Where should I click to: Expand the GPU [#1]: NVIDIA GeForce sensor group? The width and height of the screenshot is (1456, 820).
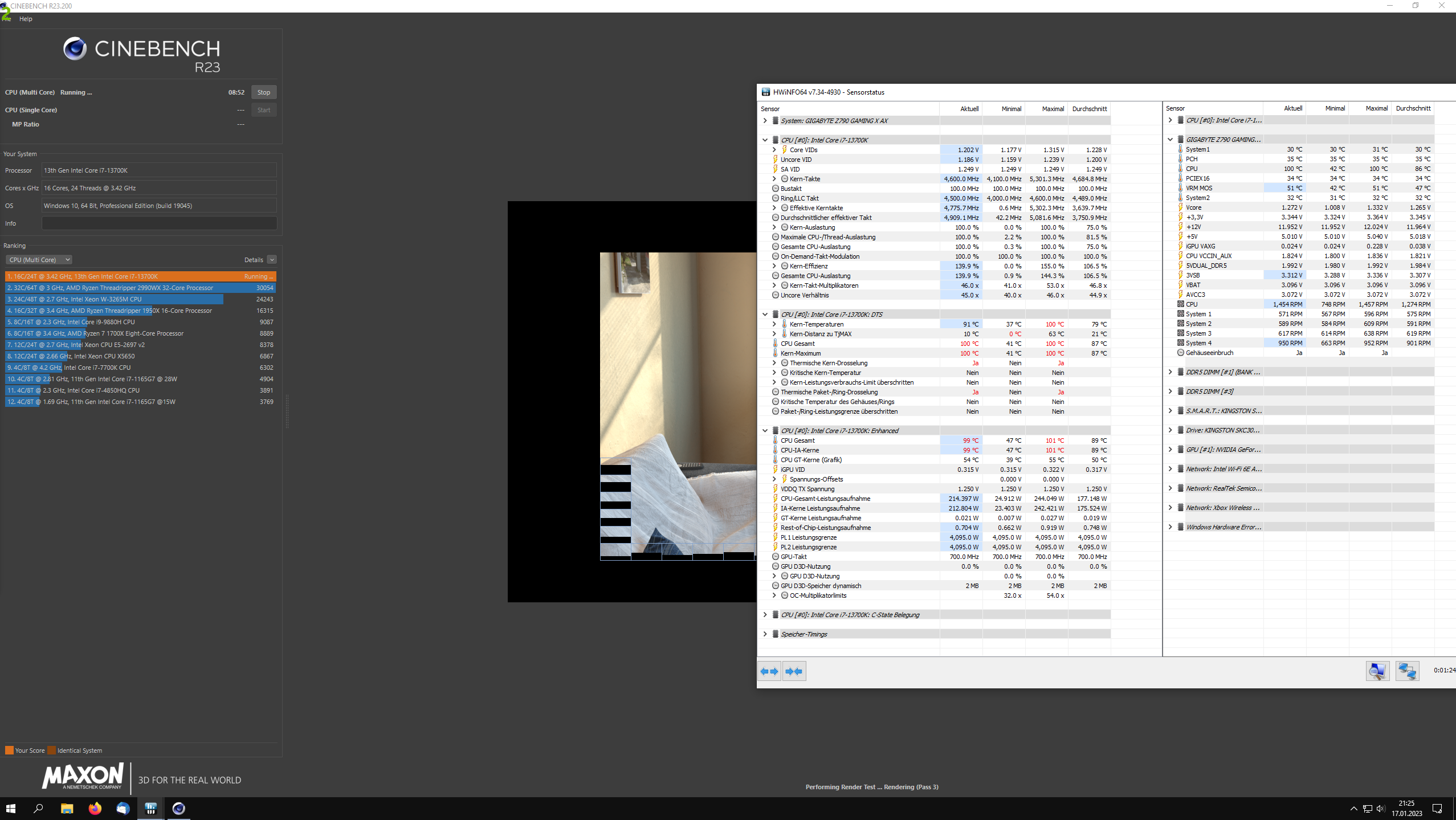(1170, 450)
